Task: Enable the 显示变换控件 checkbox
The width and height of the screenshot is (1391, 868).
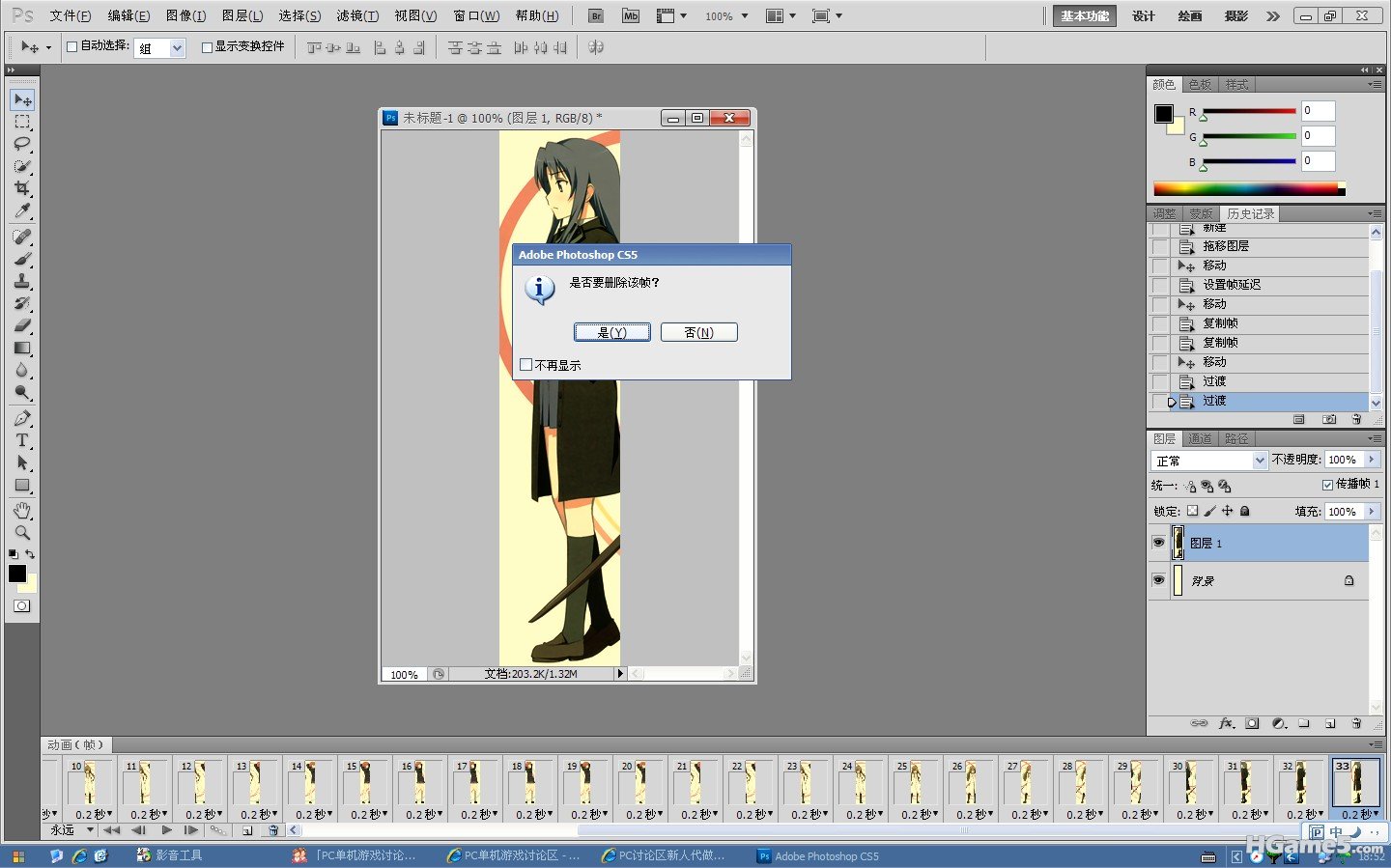Action: click(x=207, y=46)
